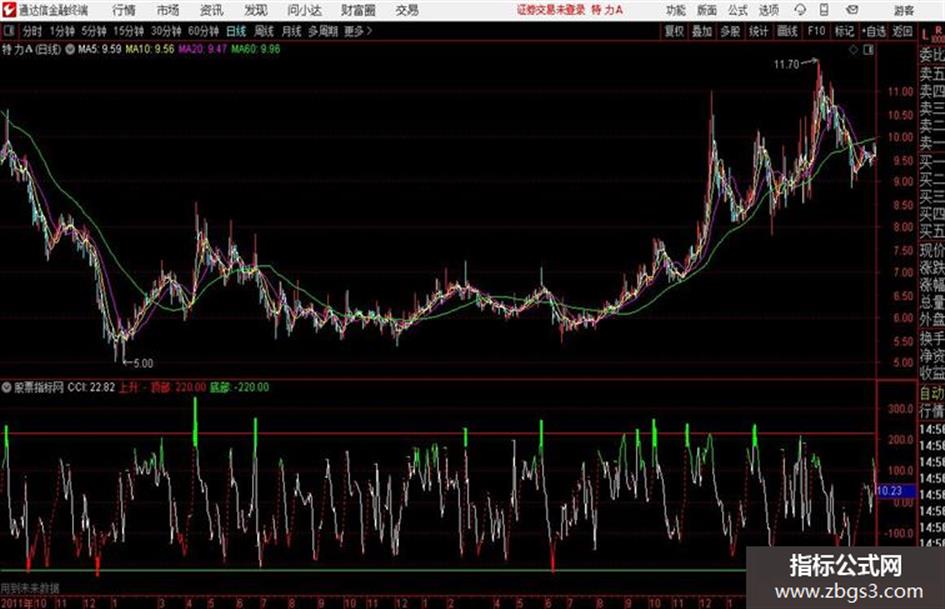Click the MA20: 9.47 value
Screen dimensions: 945x609
click(x=202, y=49)
